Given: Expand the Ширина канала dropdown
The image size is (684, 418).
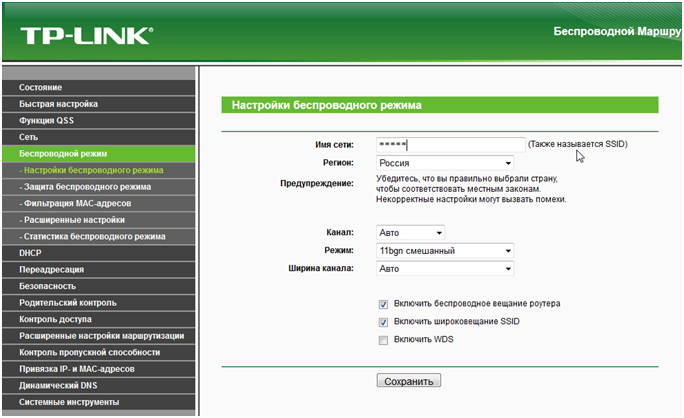Looking at the screenshot, I should coord(445,269).
